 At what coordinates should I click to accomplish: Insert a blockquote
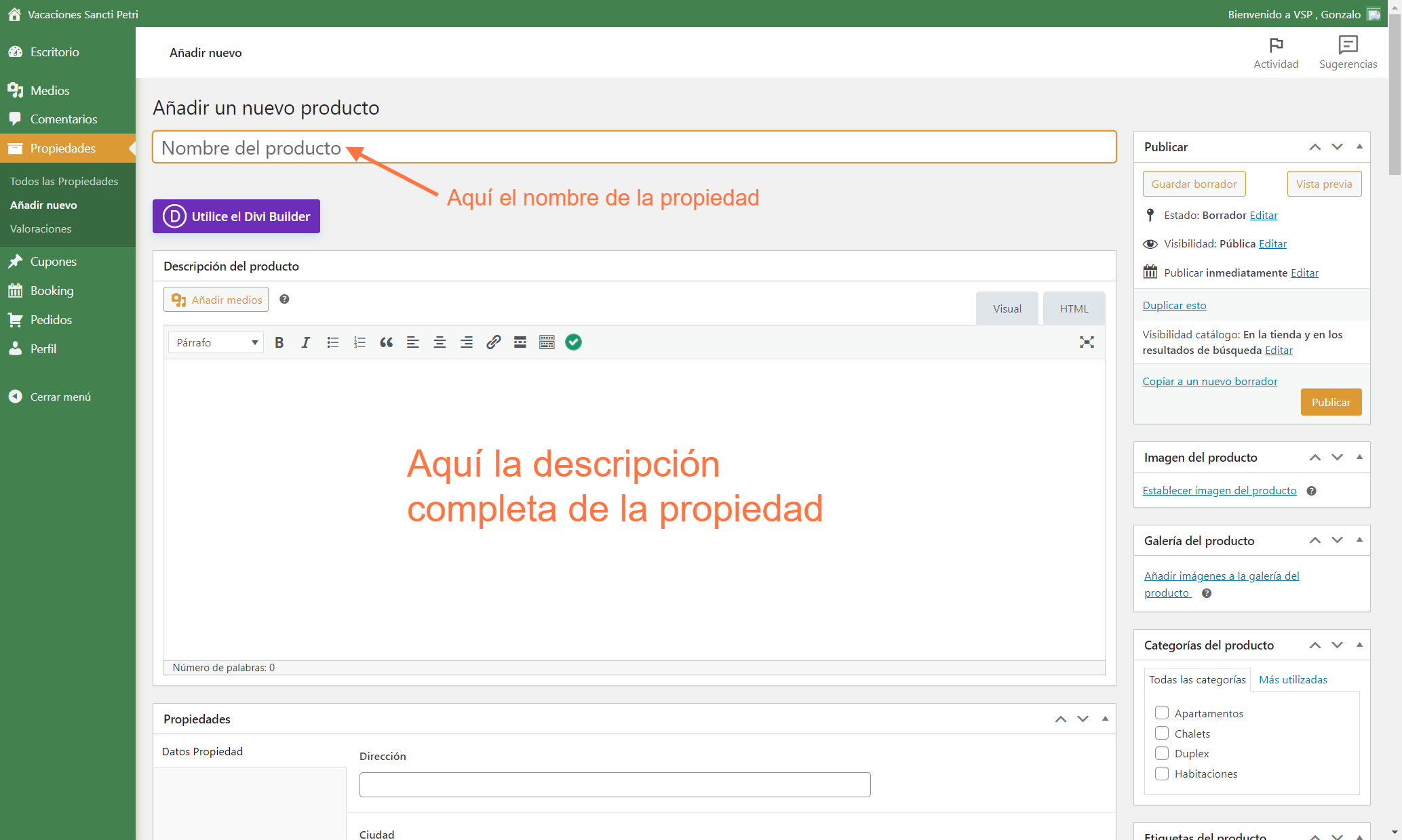(386, 342)
